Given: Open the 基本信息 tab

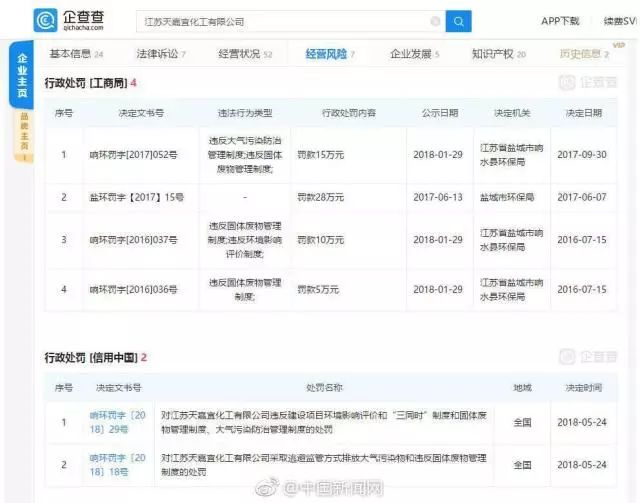Looking at the screenshot, I should 75,54.
